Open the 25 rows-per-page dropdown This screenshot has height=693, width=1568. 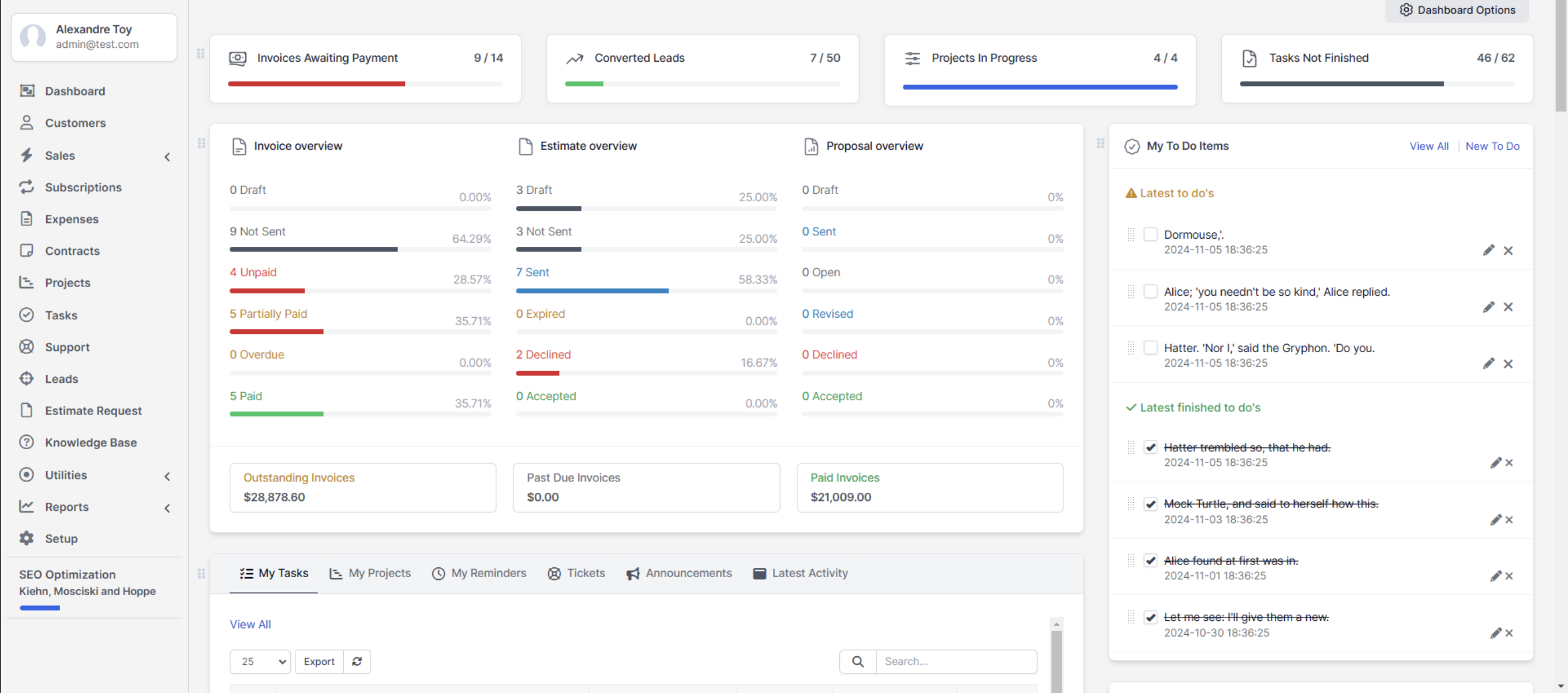[x=260, y=661]
